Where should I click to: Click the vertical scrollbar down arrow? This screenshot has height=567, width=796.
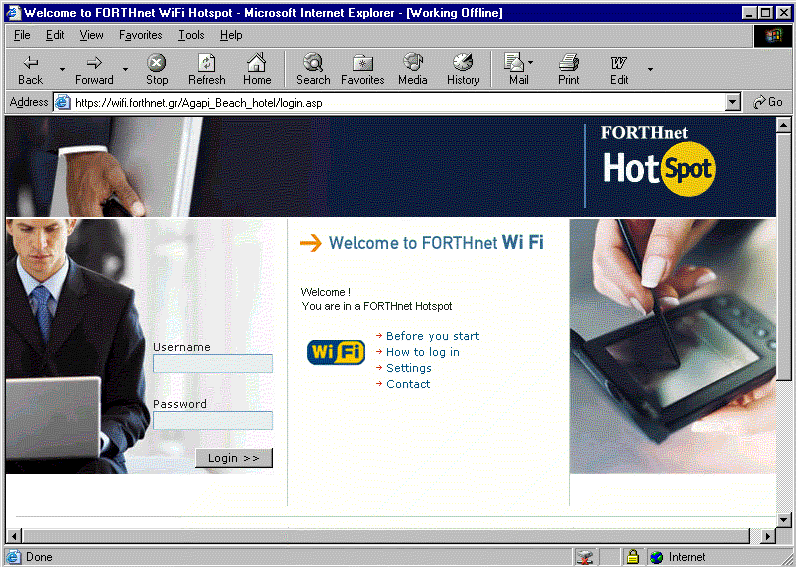pyautogui.click(x=783, y=520)
